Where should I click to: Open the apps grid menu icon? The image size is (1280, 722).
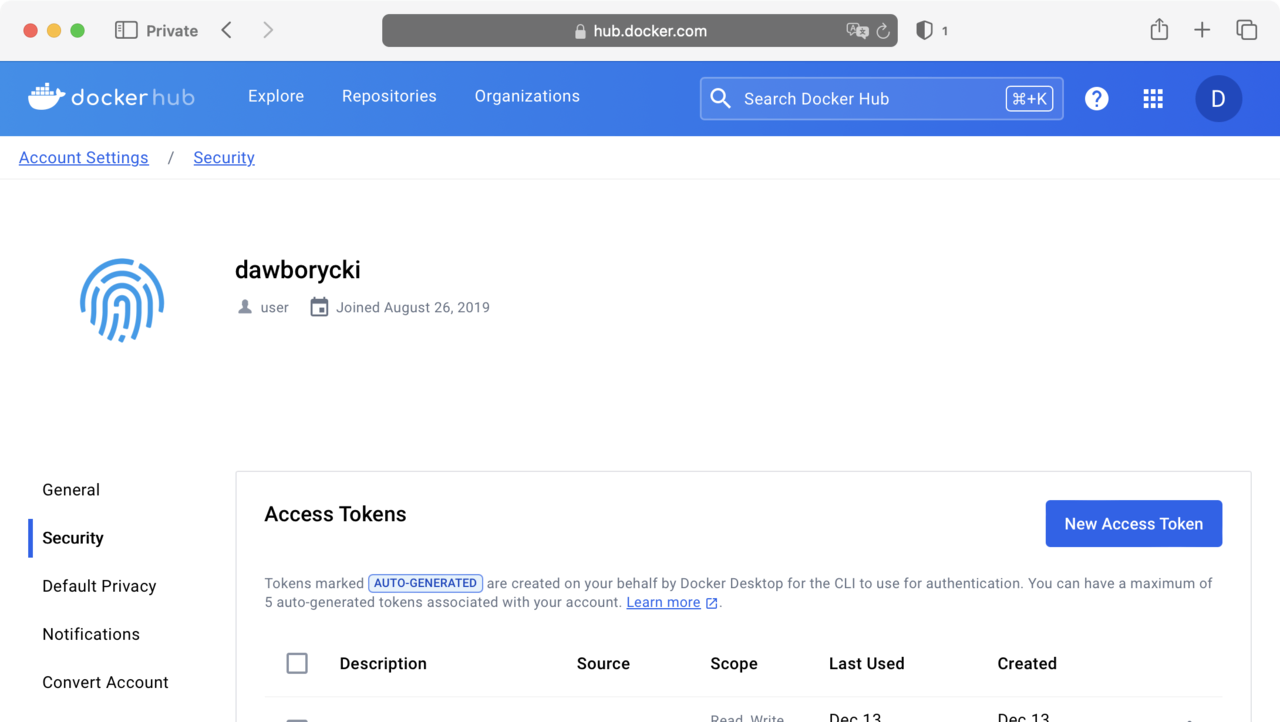[x=1153, y=98]
